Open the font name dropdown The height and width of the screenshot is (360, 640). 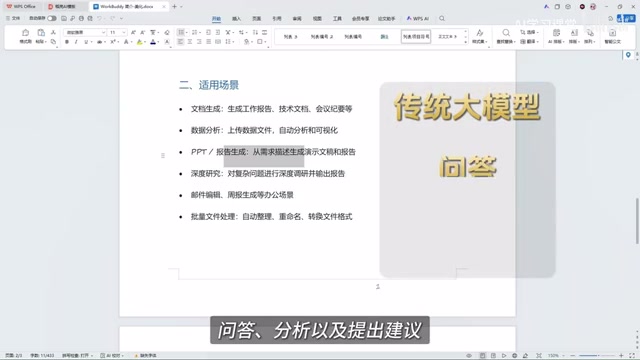pyautogui.click(x=103, y=32)
